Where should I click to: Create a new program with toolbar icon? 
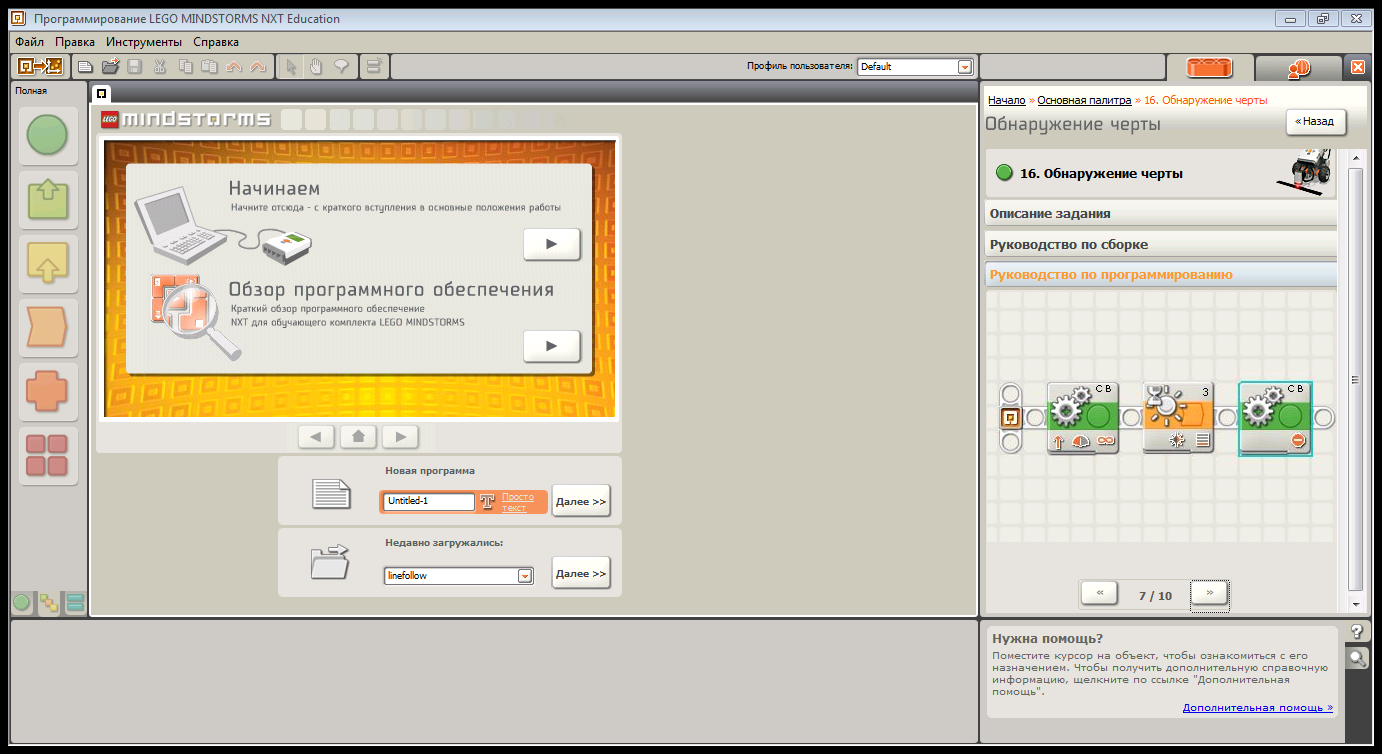(86, 67)
